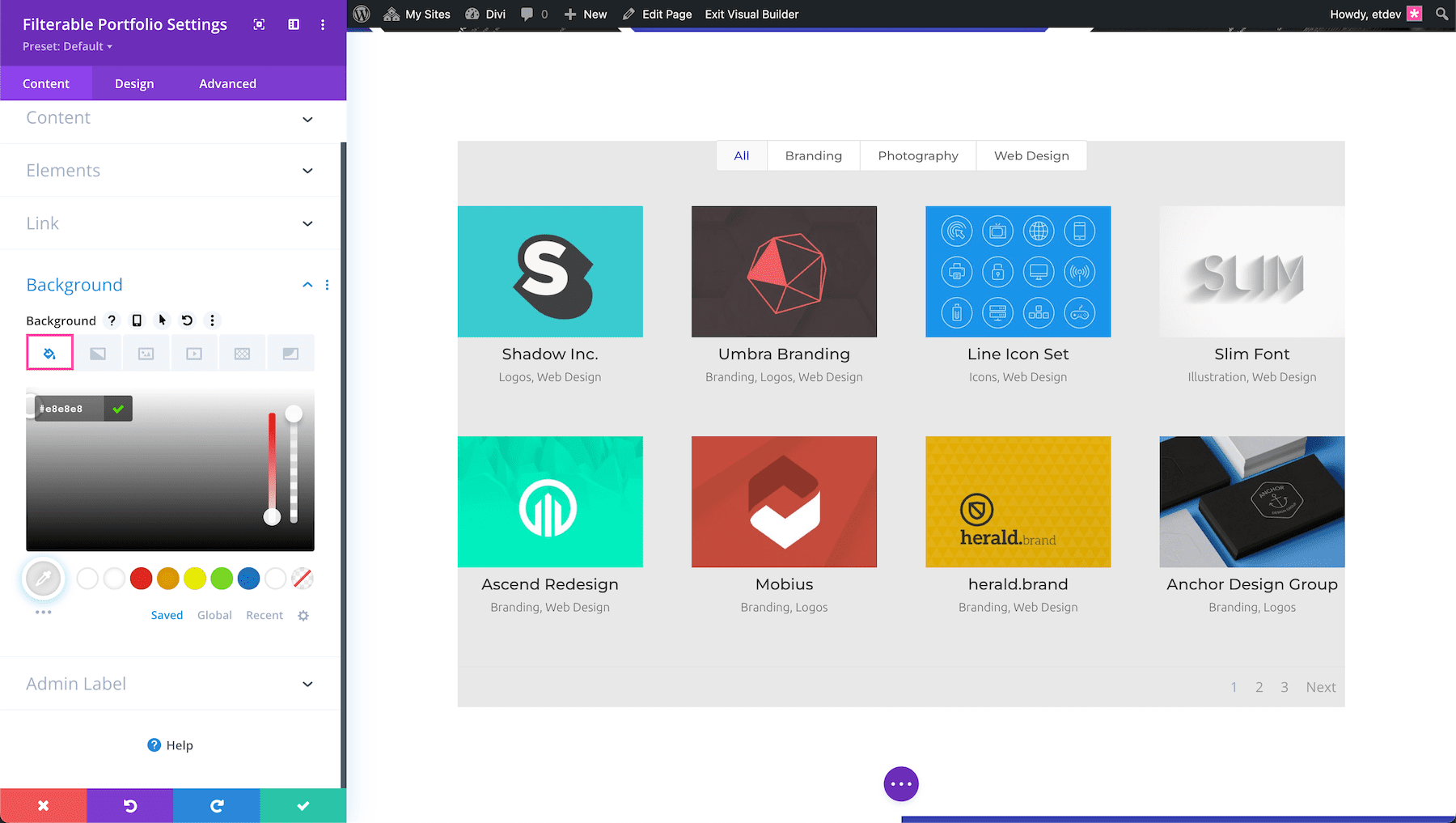Collapse the Background section
This screenshot has width=1456, height=823.
307,285
